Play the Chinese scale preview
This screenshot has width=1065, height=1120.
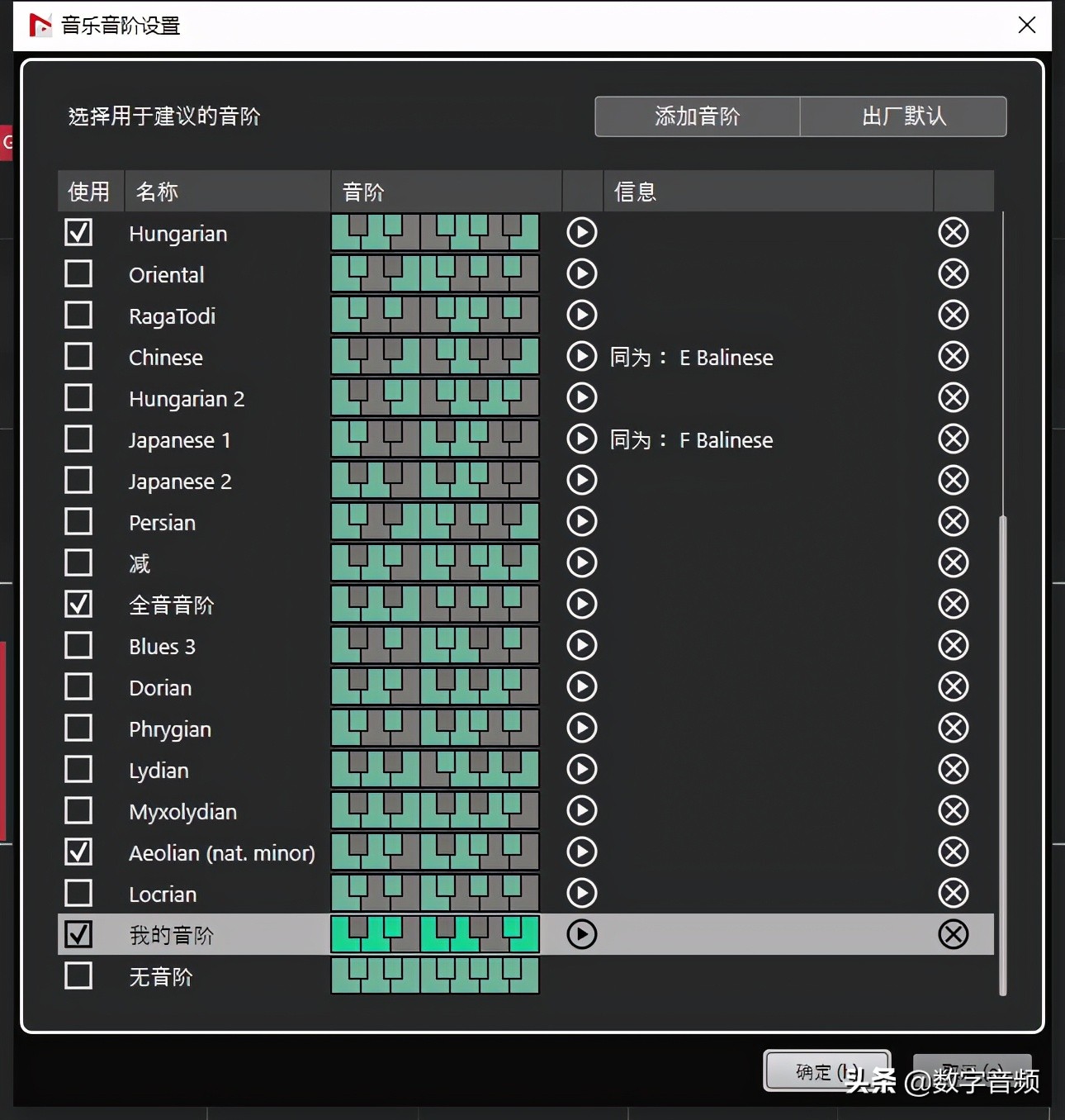point(581,356)
